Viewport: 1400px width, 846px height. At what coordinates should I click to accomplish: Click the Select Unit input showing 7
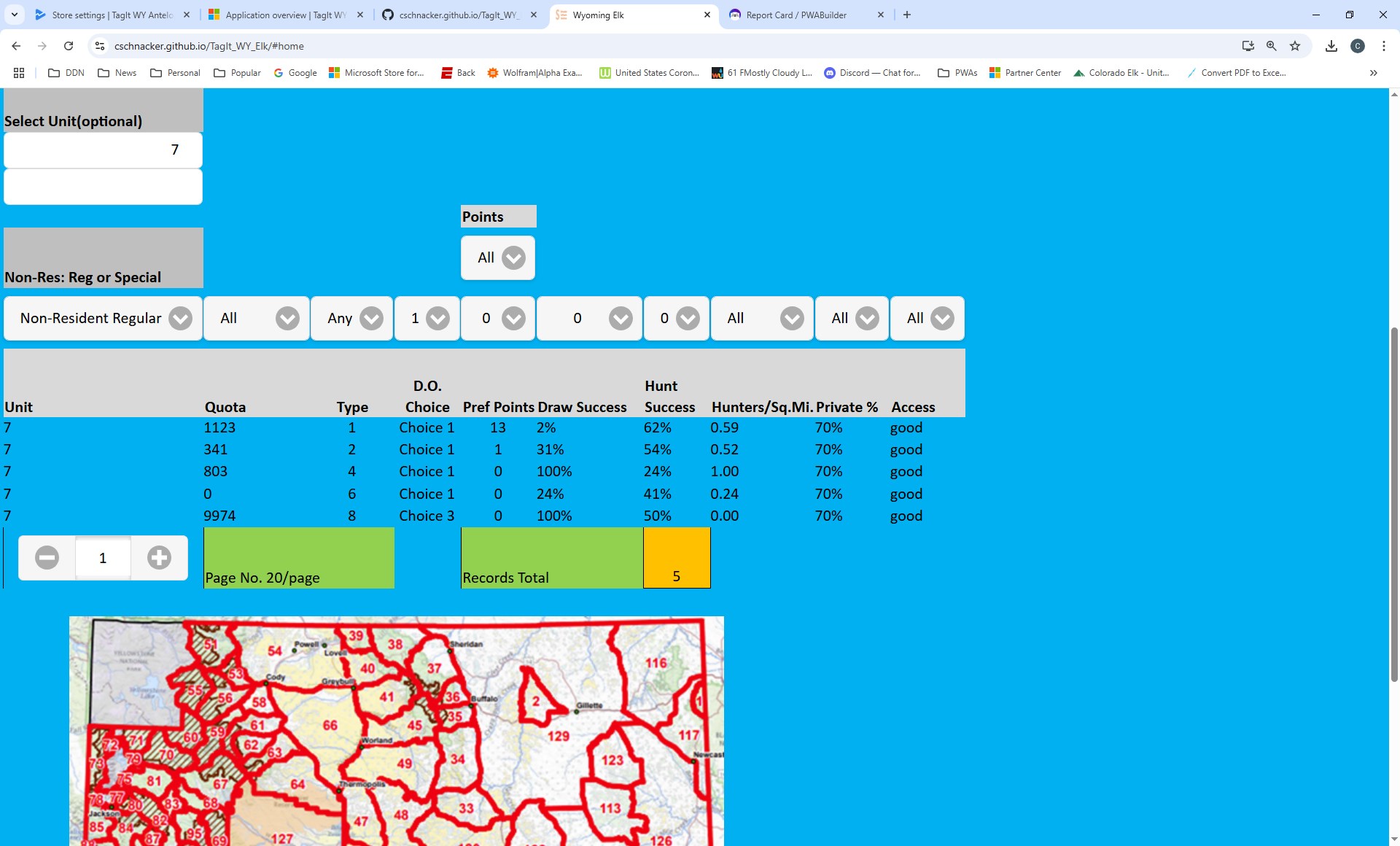[103, 150]
